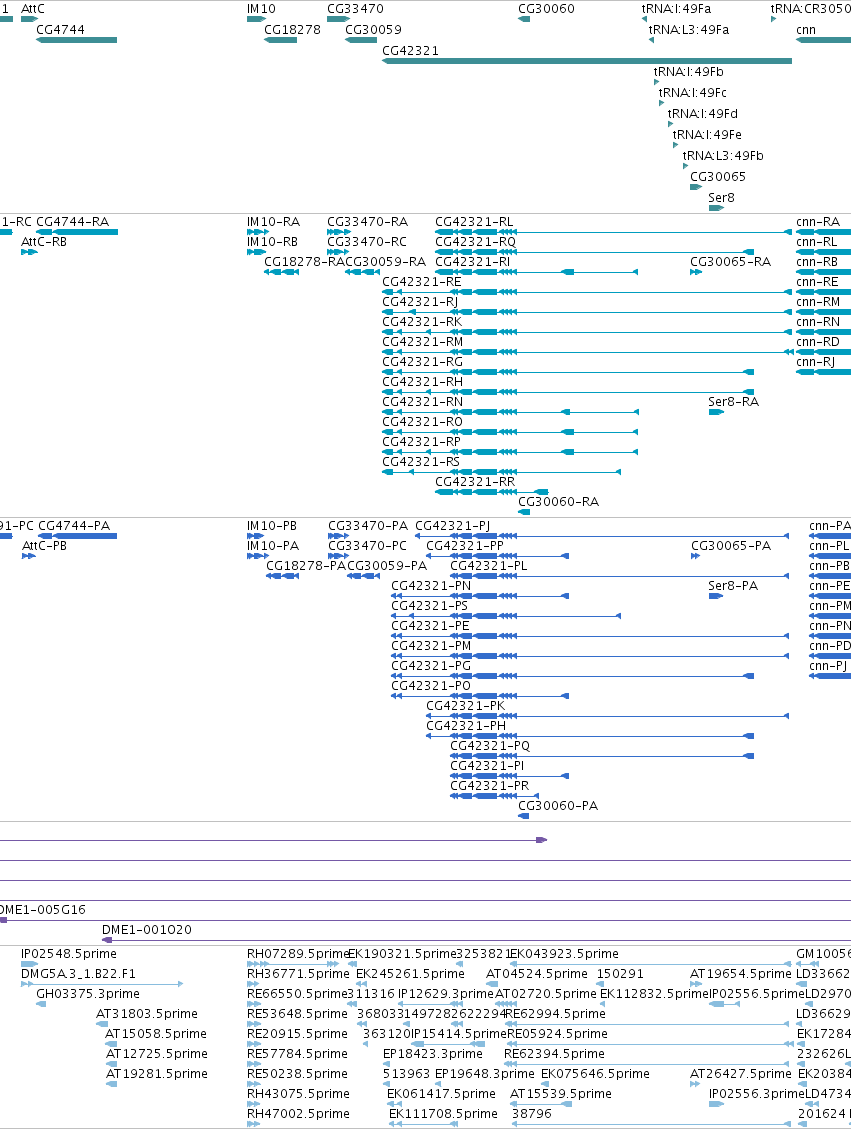The width and height of the screenshot is (851, 1129).
Task: Select EST GH03375.3prime
Action: [x=41, y=1004]
